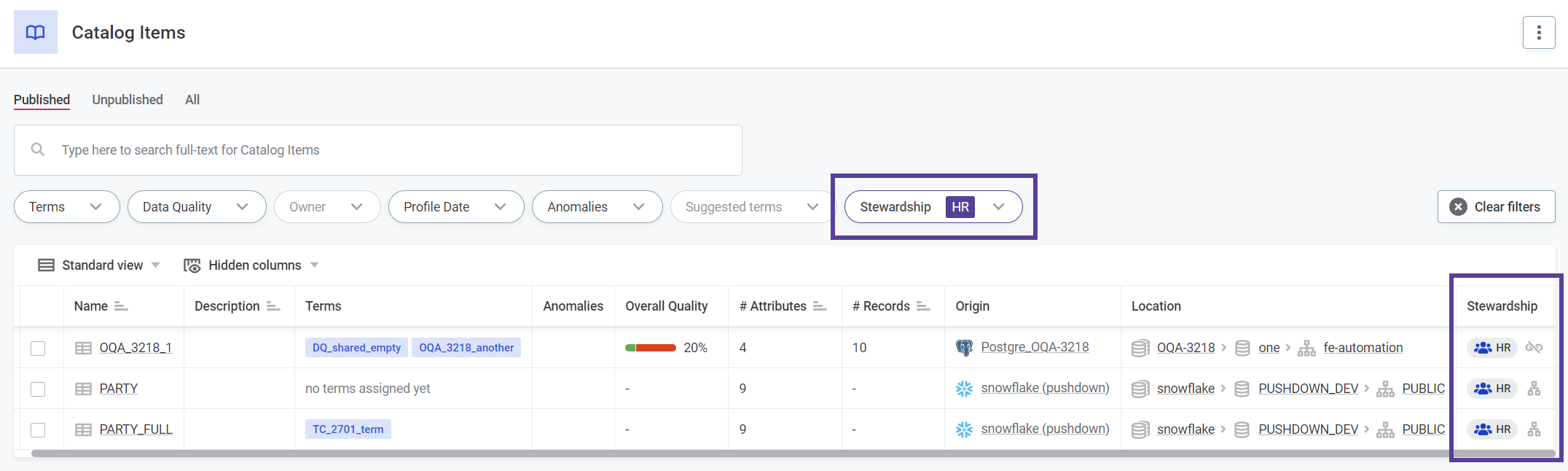The width and height of the screenshot is (1568, 471).
Task: Click sort icon next to # Records
Action: click(923, 306)
